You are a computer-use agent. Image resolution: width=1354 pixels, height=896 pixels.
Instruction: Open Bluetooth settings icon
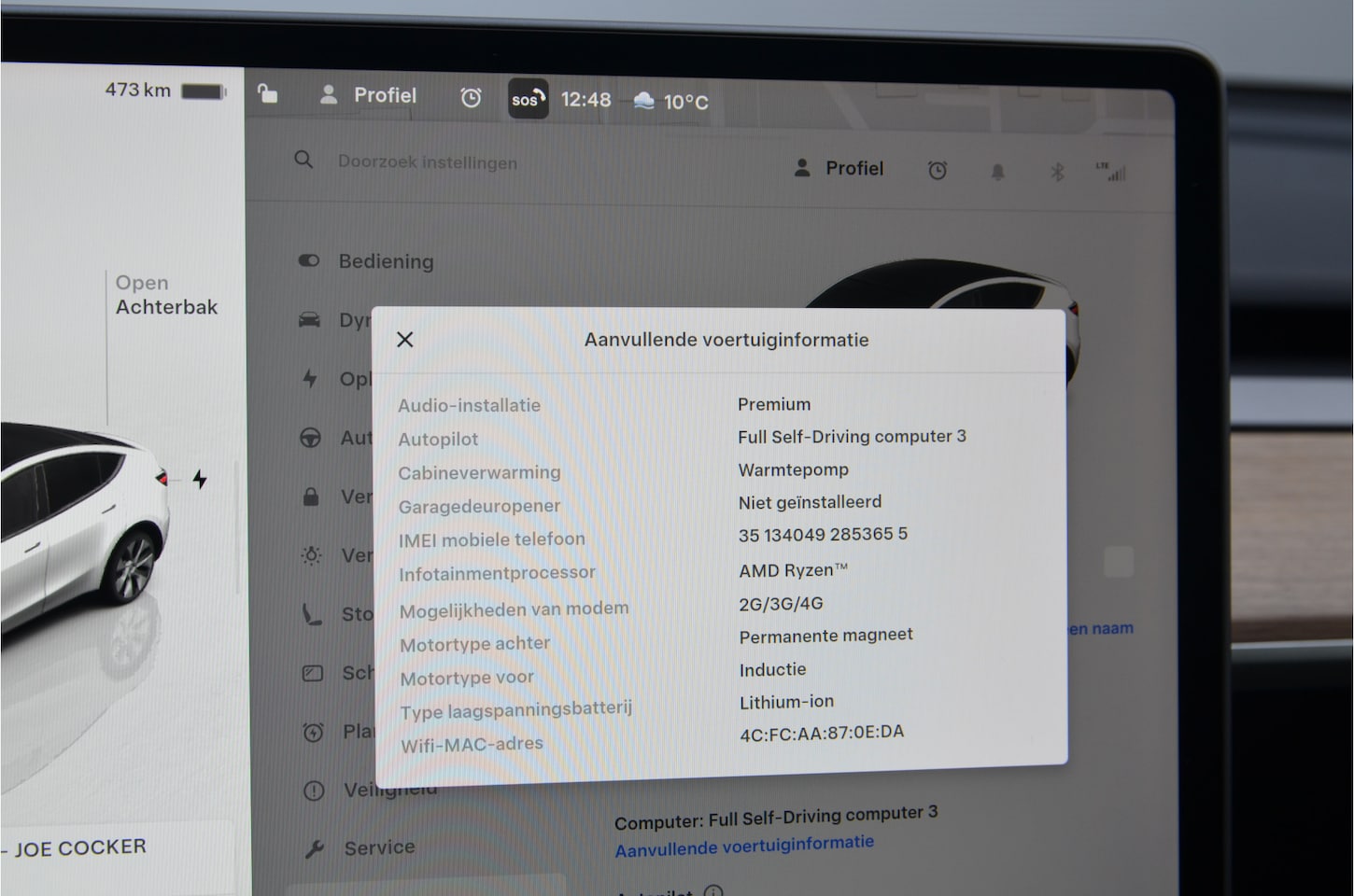pyautogui.click(x=1057, y=172)
